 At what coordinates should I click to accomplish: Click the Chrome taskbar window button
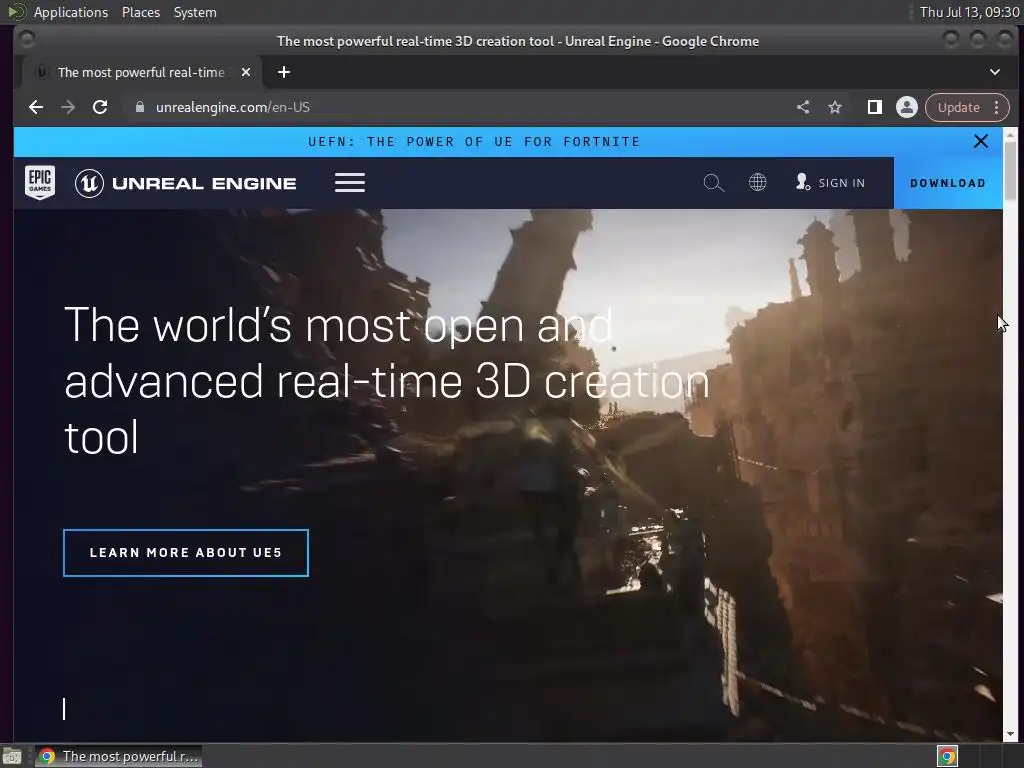[118, 756]
